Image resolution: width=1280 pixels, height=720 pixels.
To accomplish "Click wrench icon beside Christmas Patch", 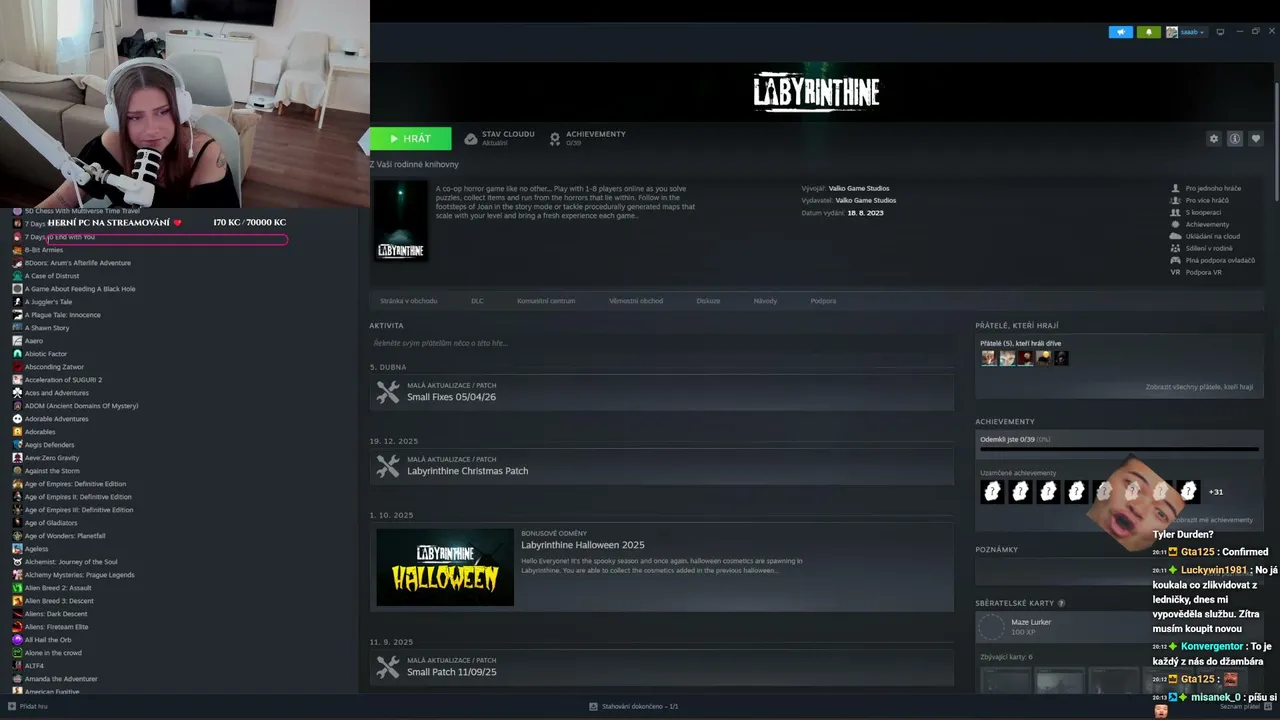I will [388, 467].
